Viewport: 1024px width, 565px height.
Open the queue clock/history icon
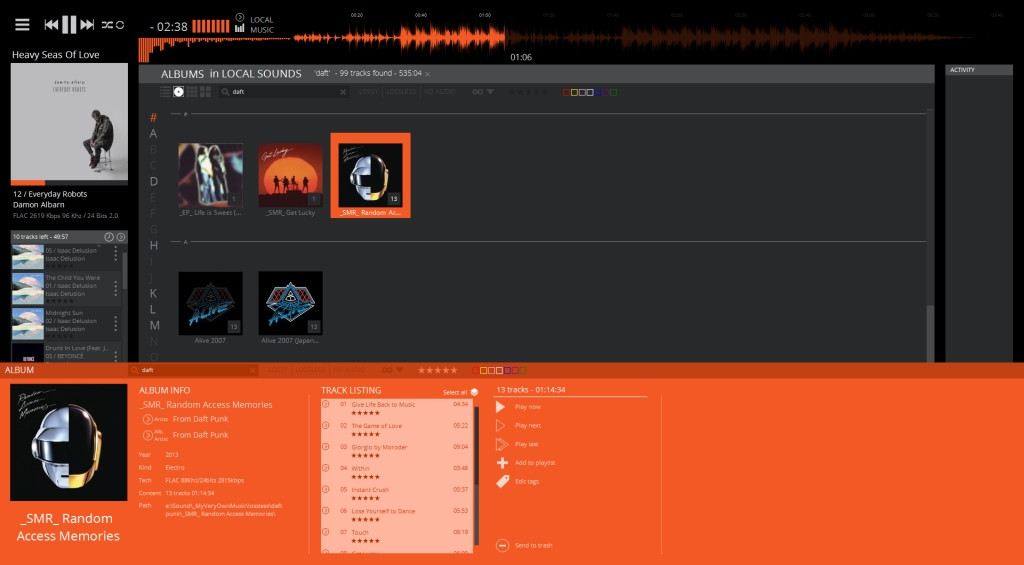pyautogui.click(x=109, y=236)
